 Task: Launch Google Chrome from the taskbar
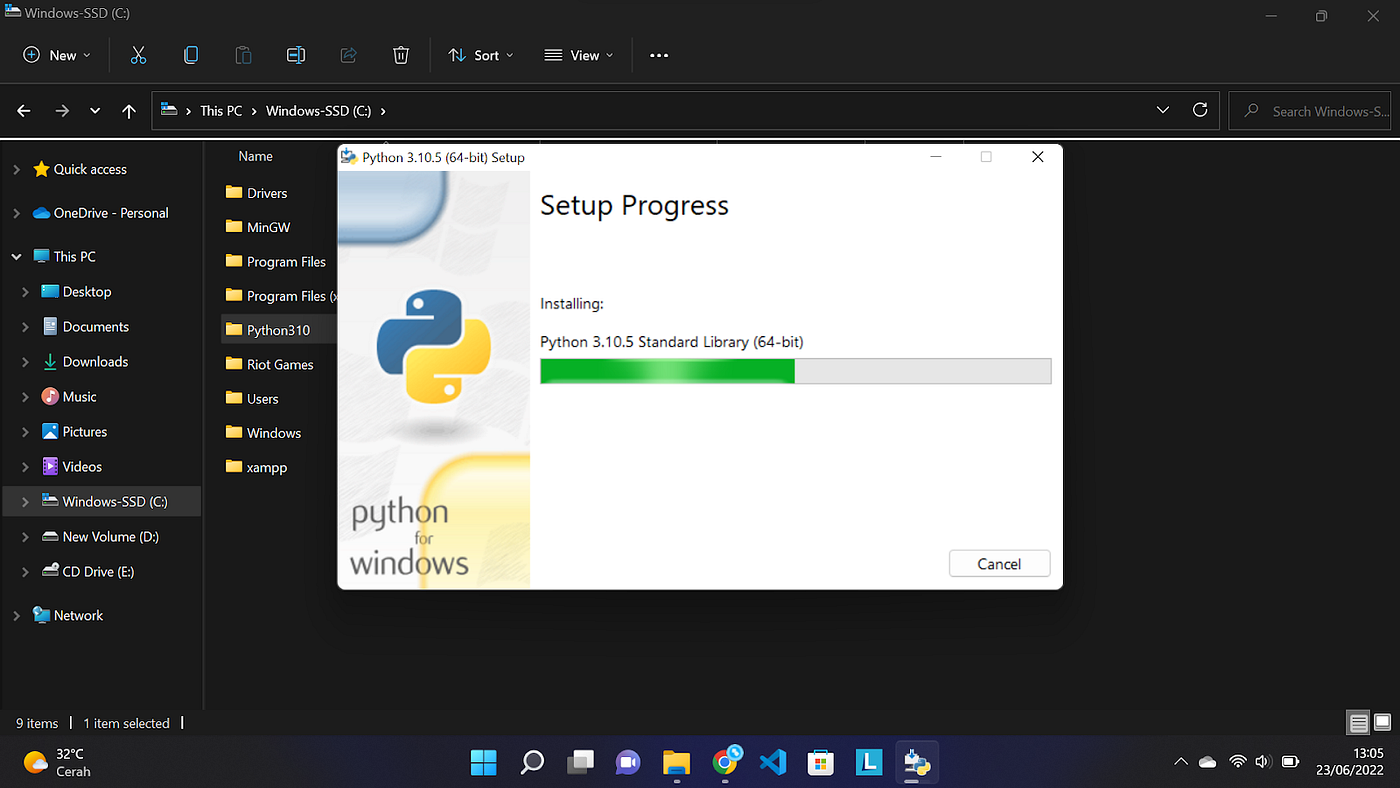point(724,762)
